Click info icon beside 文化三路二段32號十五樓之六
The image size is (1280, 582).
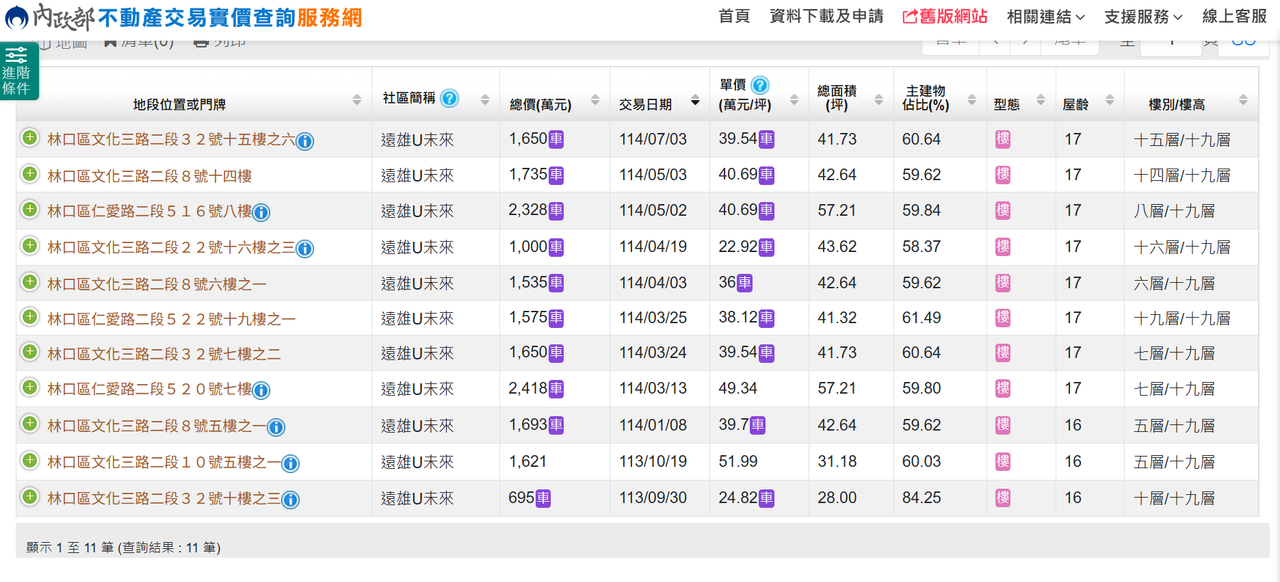point(305,141)
